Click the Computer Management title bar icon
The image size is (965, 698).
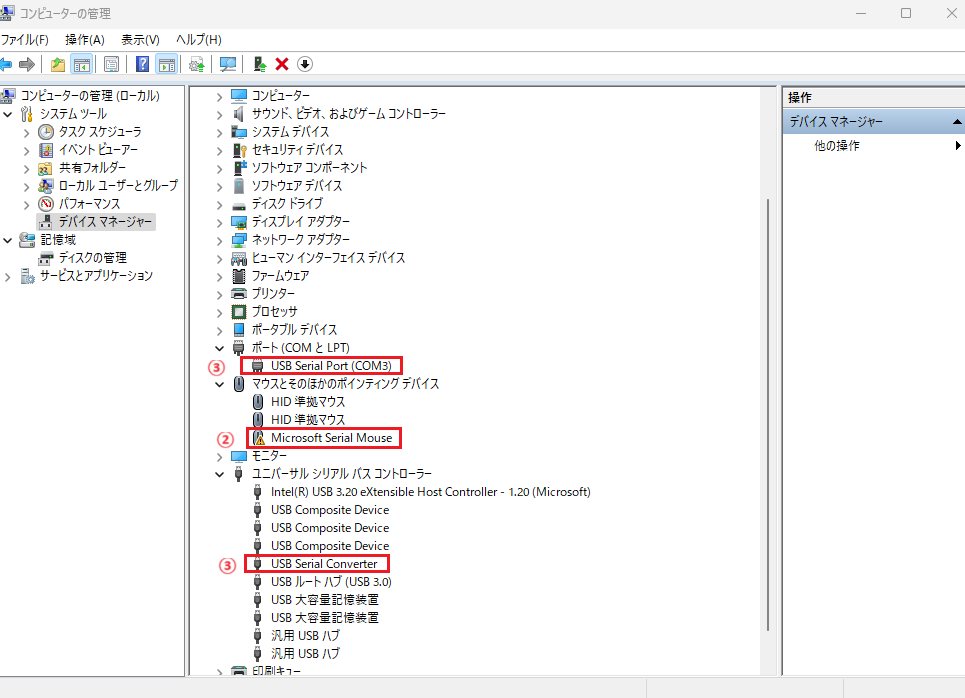(x=7, y=13)
